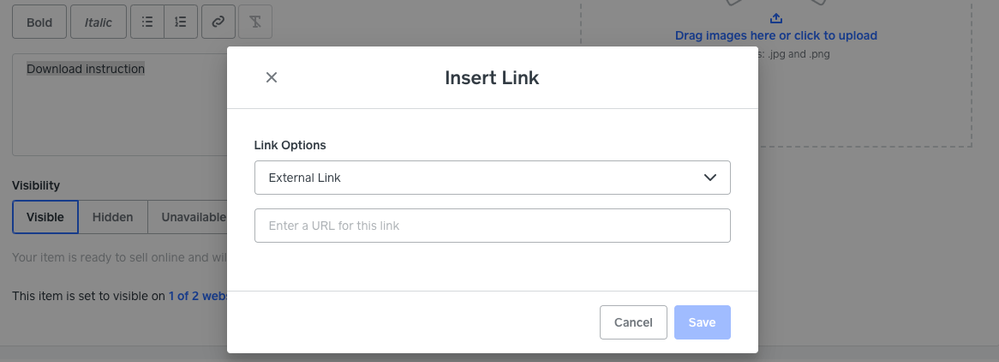Apply Bold formatting
999x362 pixels.
pyautogui.click(x=40, y=22)
